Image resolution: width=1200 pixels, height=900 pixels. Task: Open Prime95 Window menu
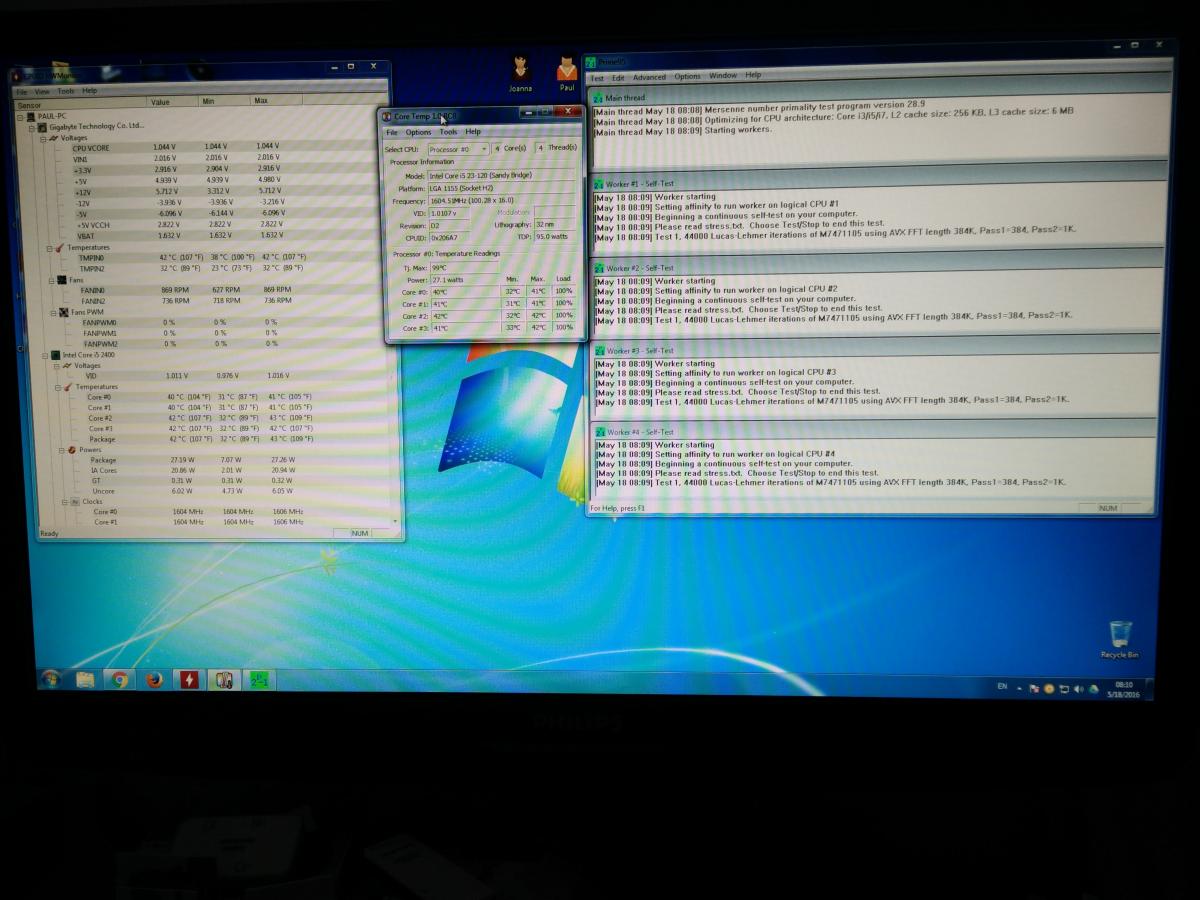pyautogui.click(x=723, y=76)
